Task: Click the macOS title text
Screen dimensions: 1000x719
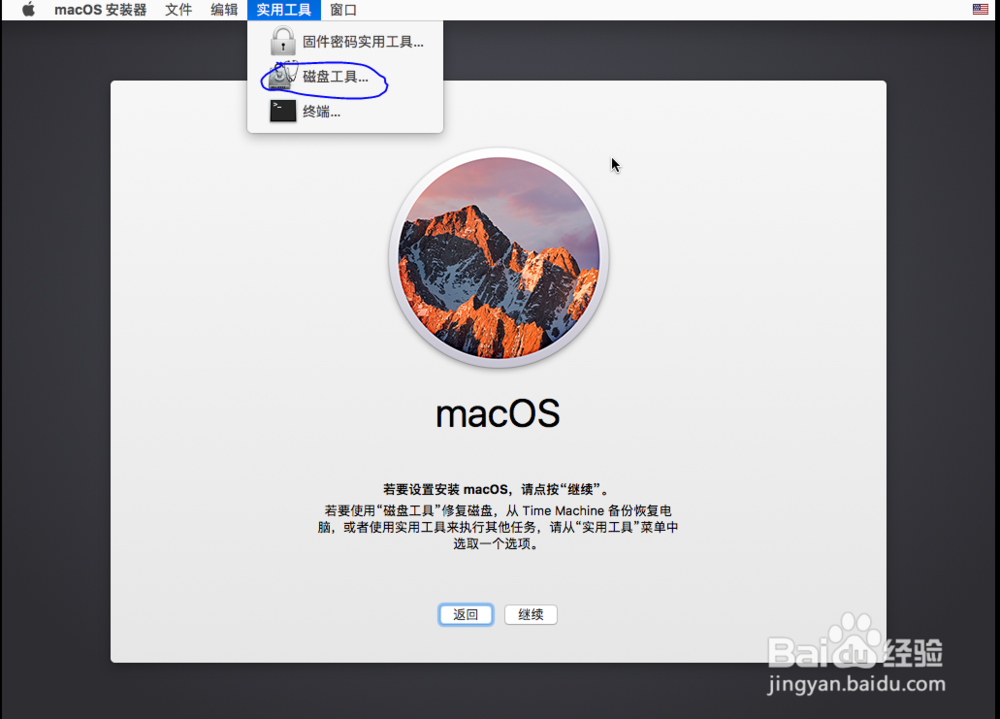Action: point(497,413)
